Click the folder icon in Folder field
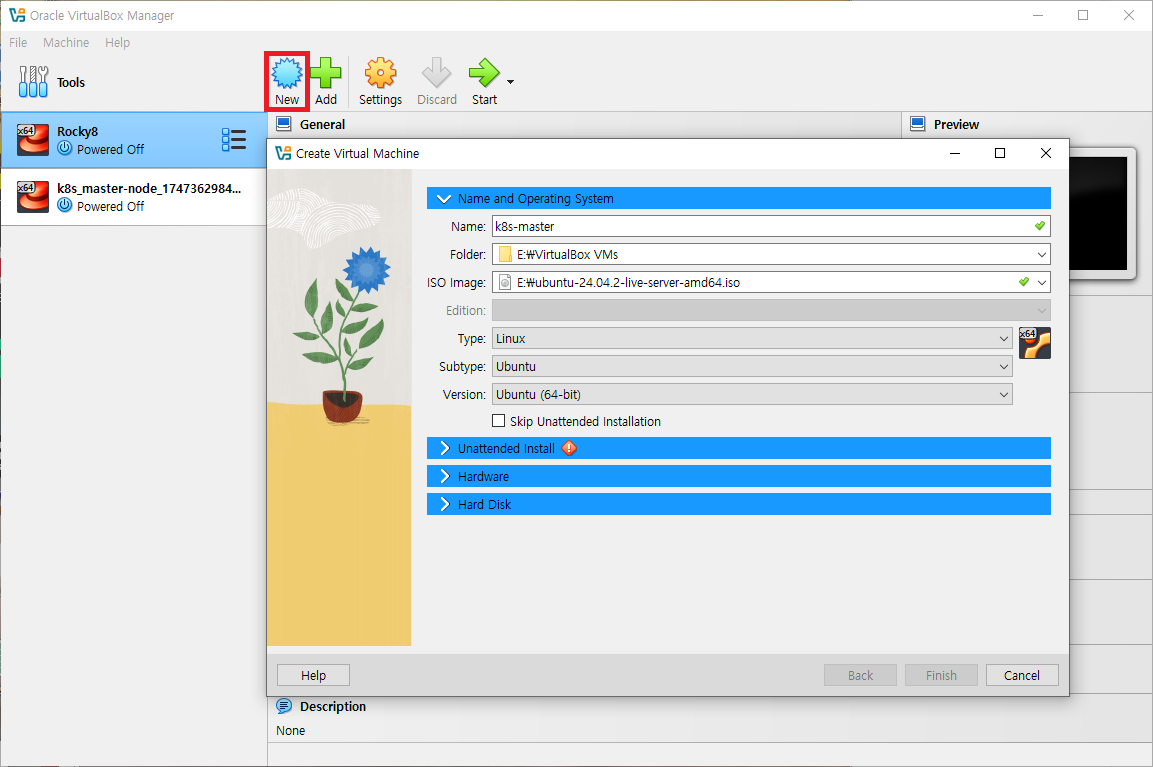Screen dimensions: 1153x767 point(505,254)
